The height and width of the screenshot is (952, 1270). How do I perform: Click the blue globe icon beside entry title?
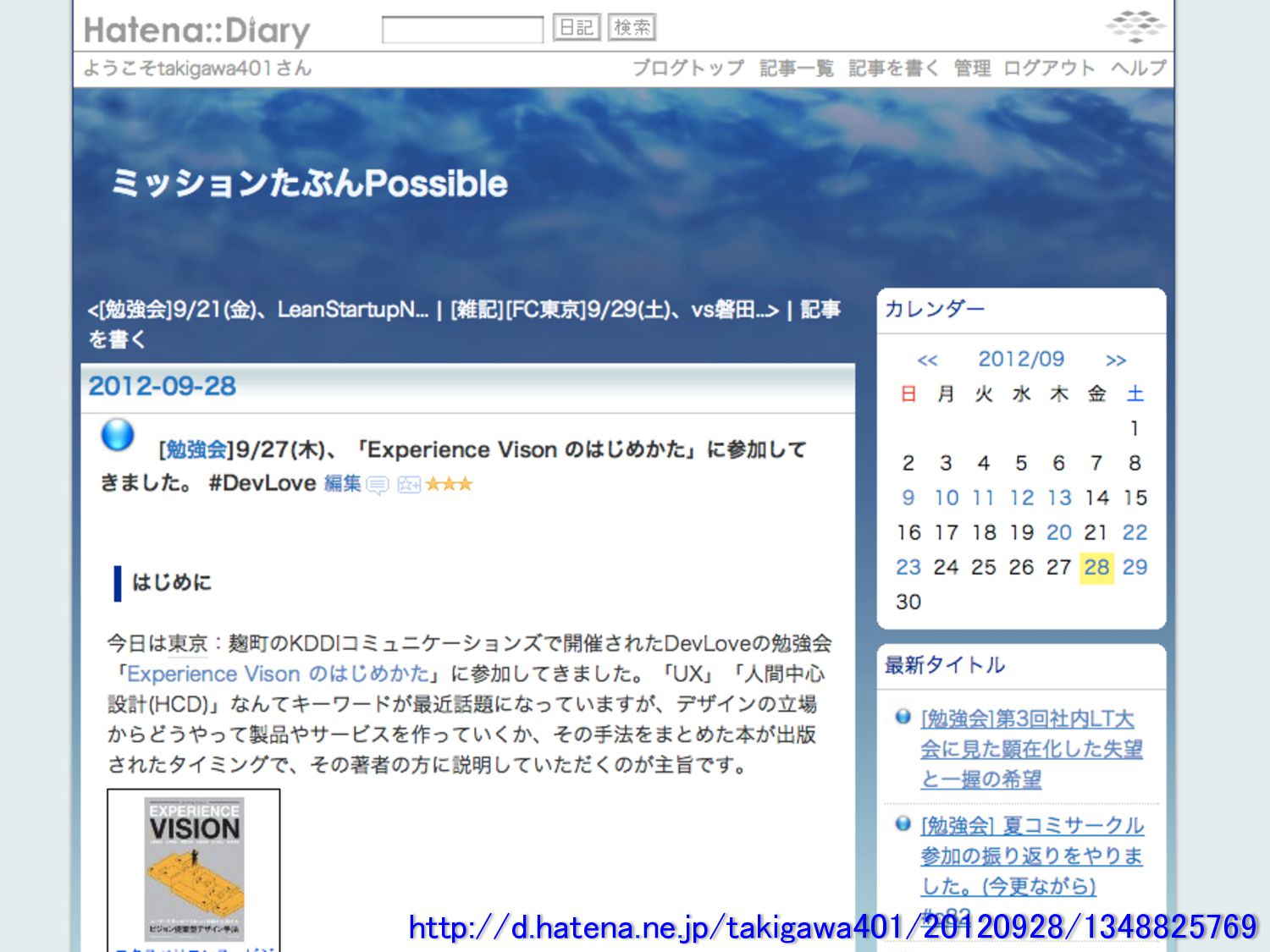pyautogui.click(x=118, y=435)
